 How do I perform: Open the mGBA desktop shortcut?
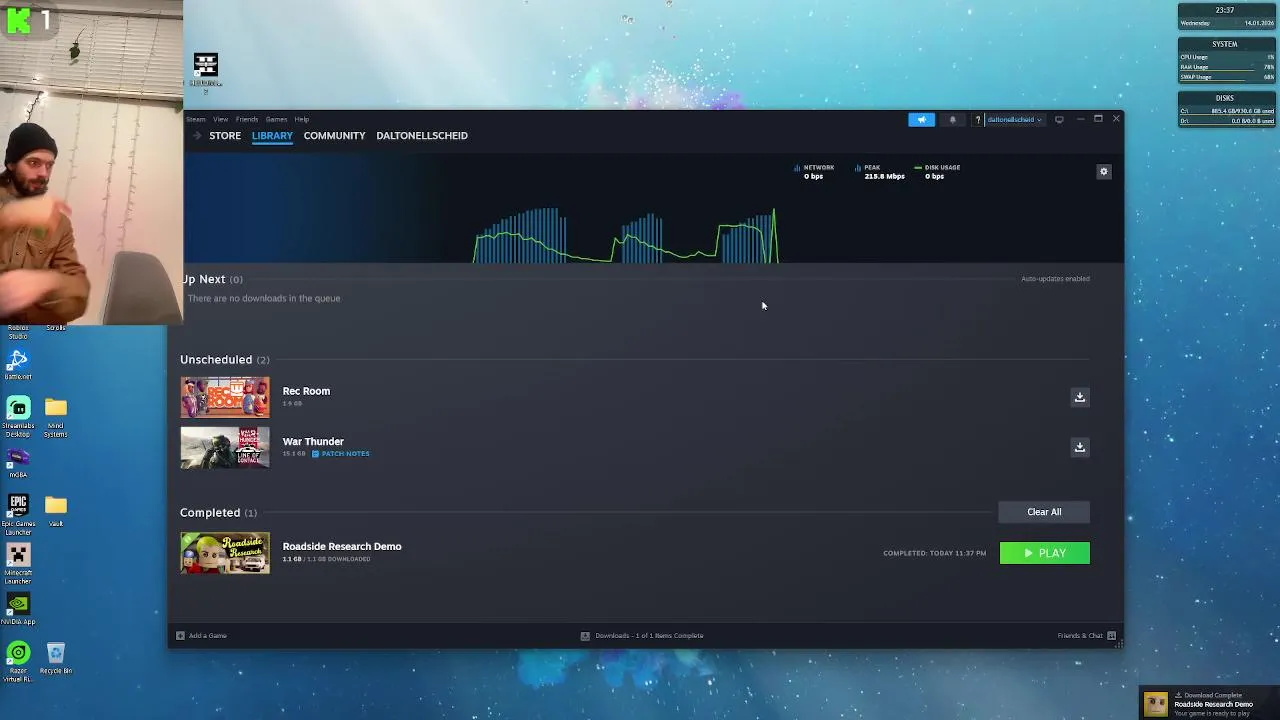tap(18, 463)
